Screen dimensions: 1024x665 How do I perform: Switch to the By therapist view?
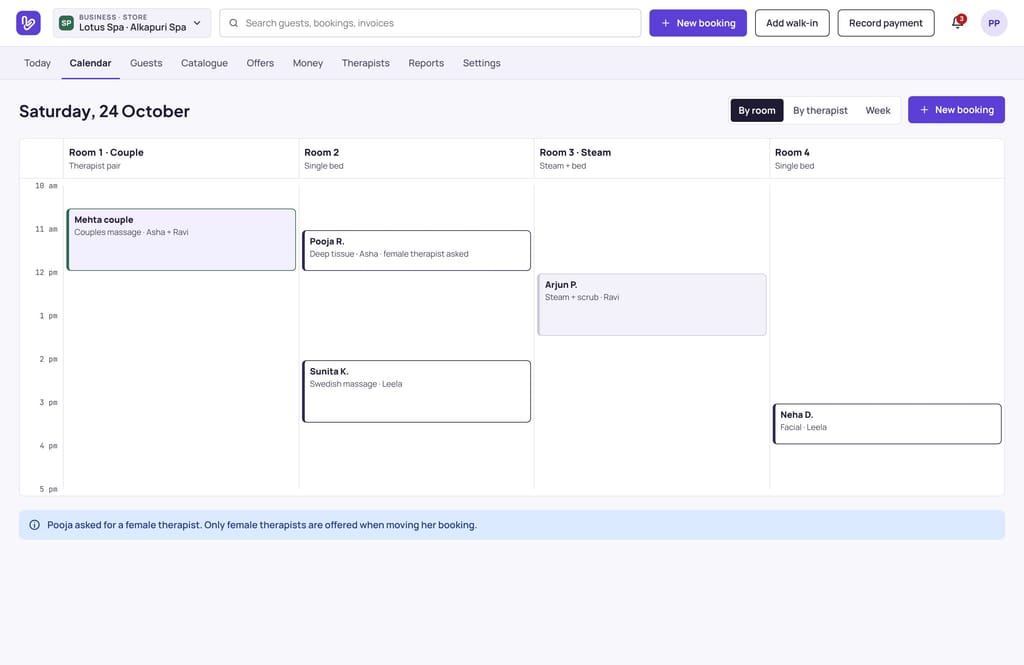[820, 110]
